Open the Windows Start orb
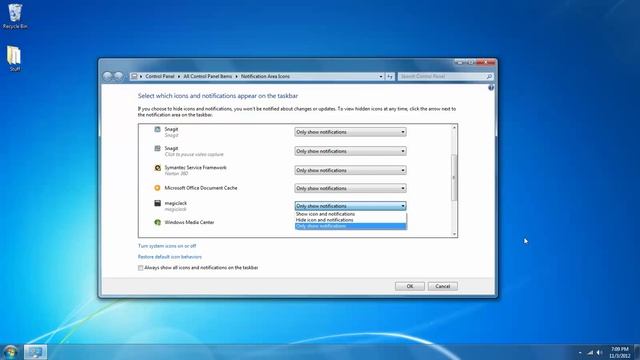The image size is (640, 360). [11, 352]
